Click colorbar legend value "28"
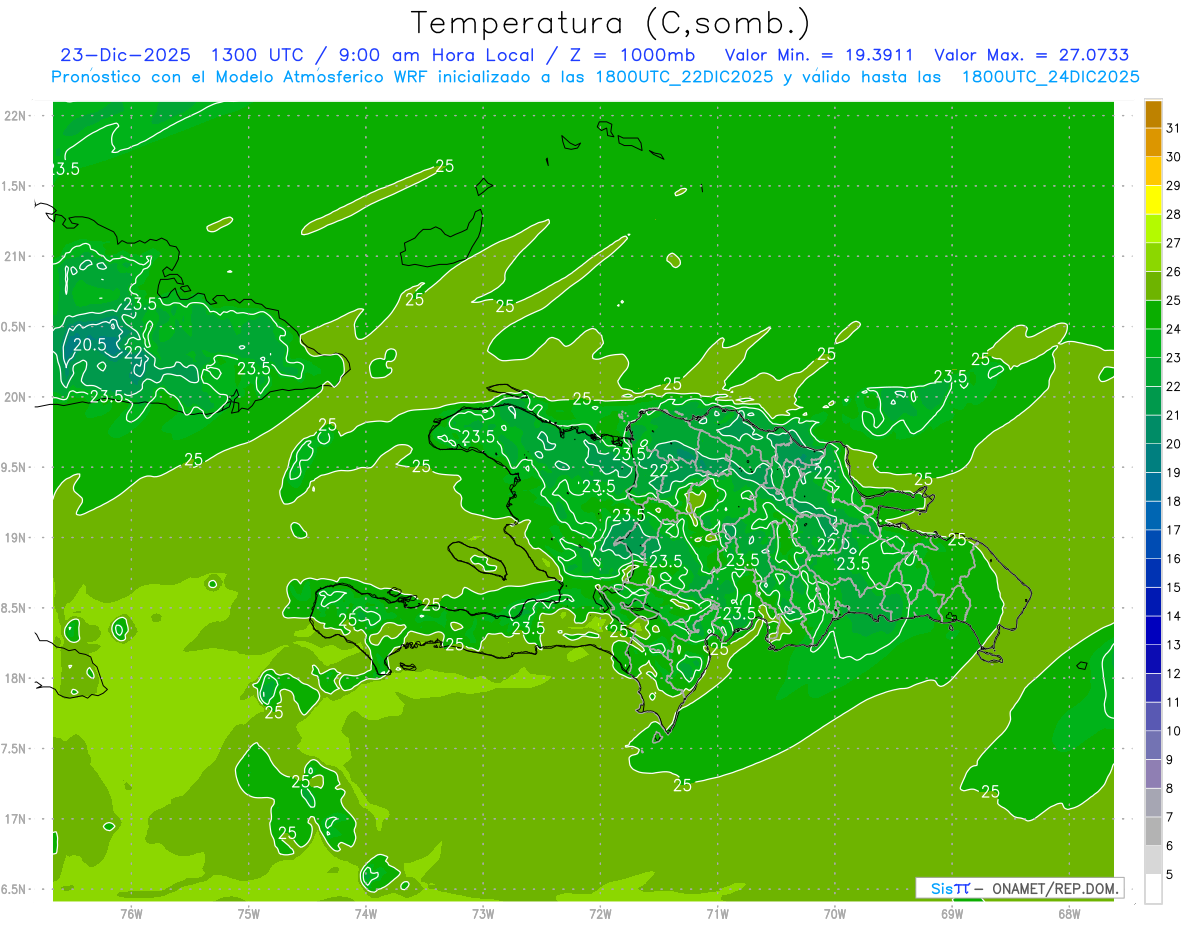This screenshot has height=927, width=1200. click(x=1174, y=214)
